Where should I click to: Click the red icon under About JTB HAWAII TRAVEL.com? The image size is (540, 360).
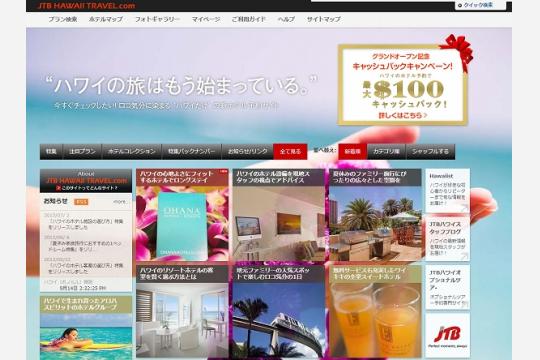(59, 188)
